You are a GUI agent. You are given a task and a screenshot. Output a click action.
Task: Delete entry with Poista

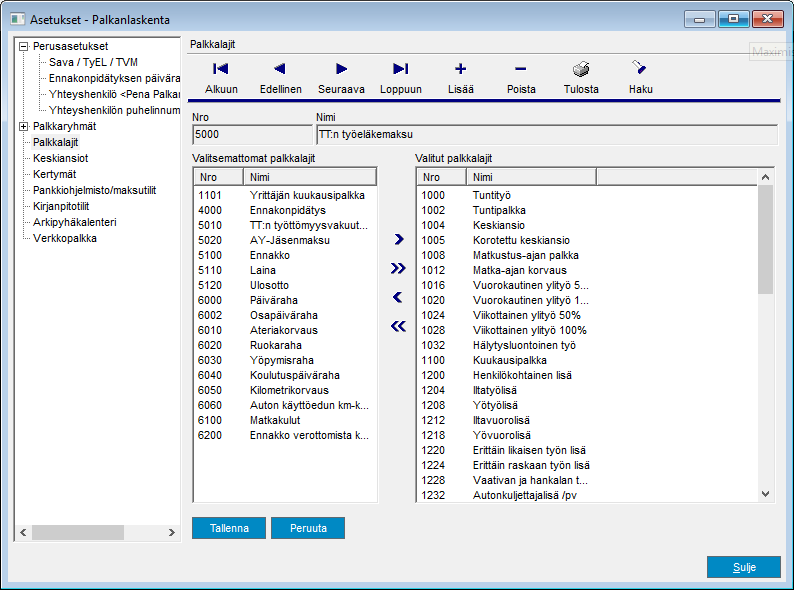521,77
